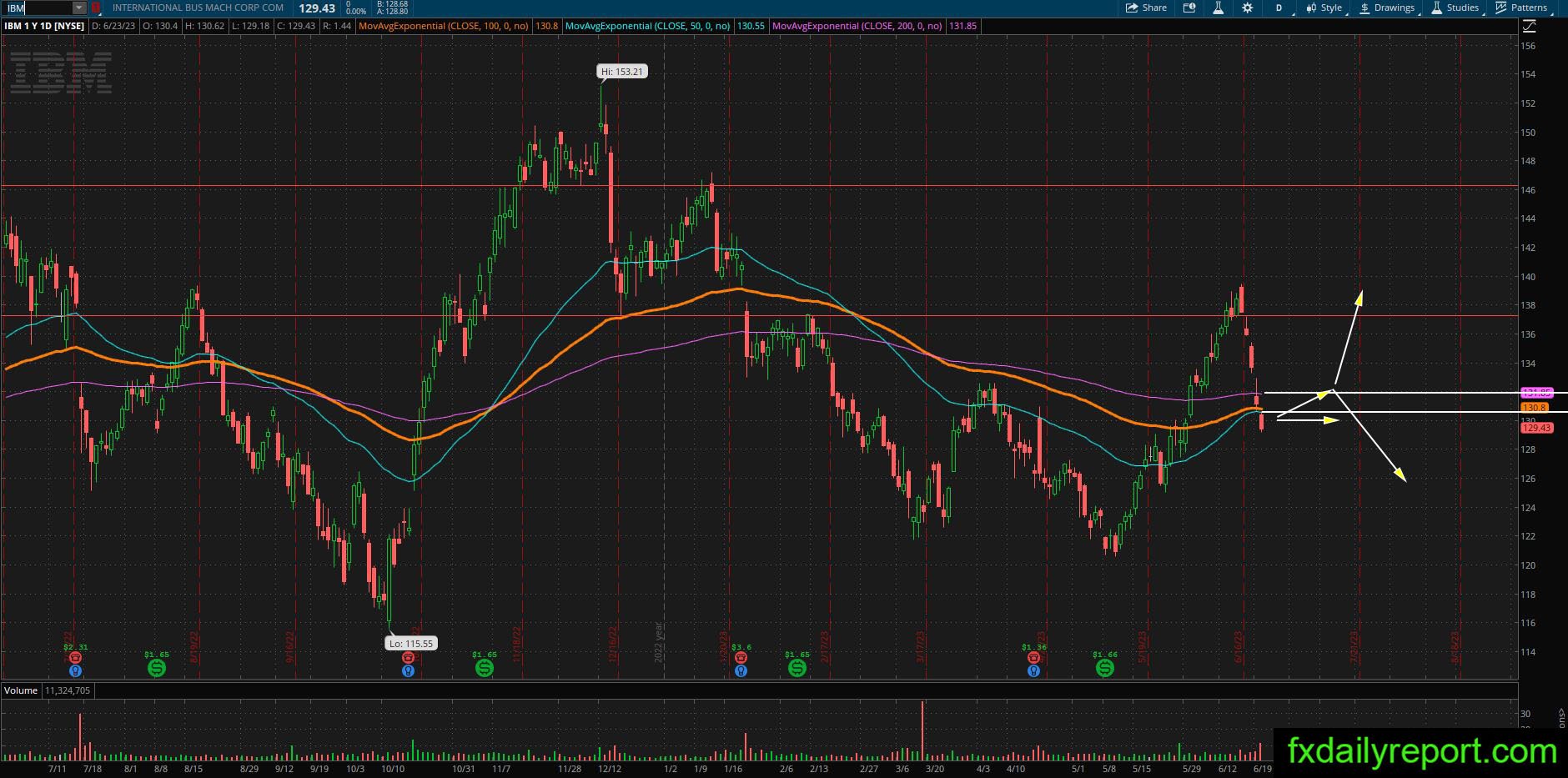Click the red earnings phone icon labeled $2.31

point(76,658)
